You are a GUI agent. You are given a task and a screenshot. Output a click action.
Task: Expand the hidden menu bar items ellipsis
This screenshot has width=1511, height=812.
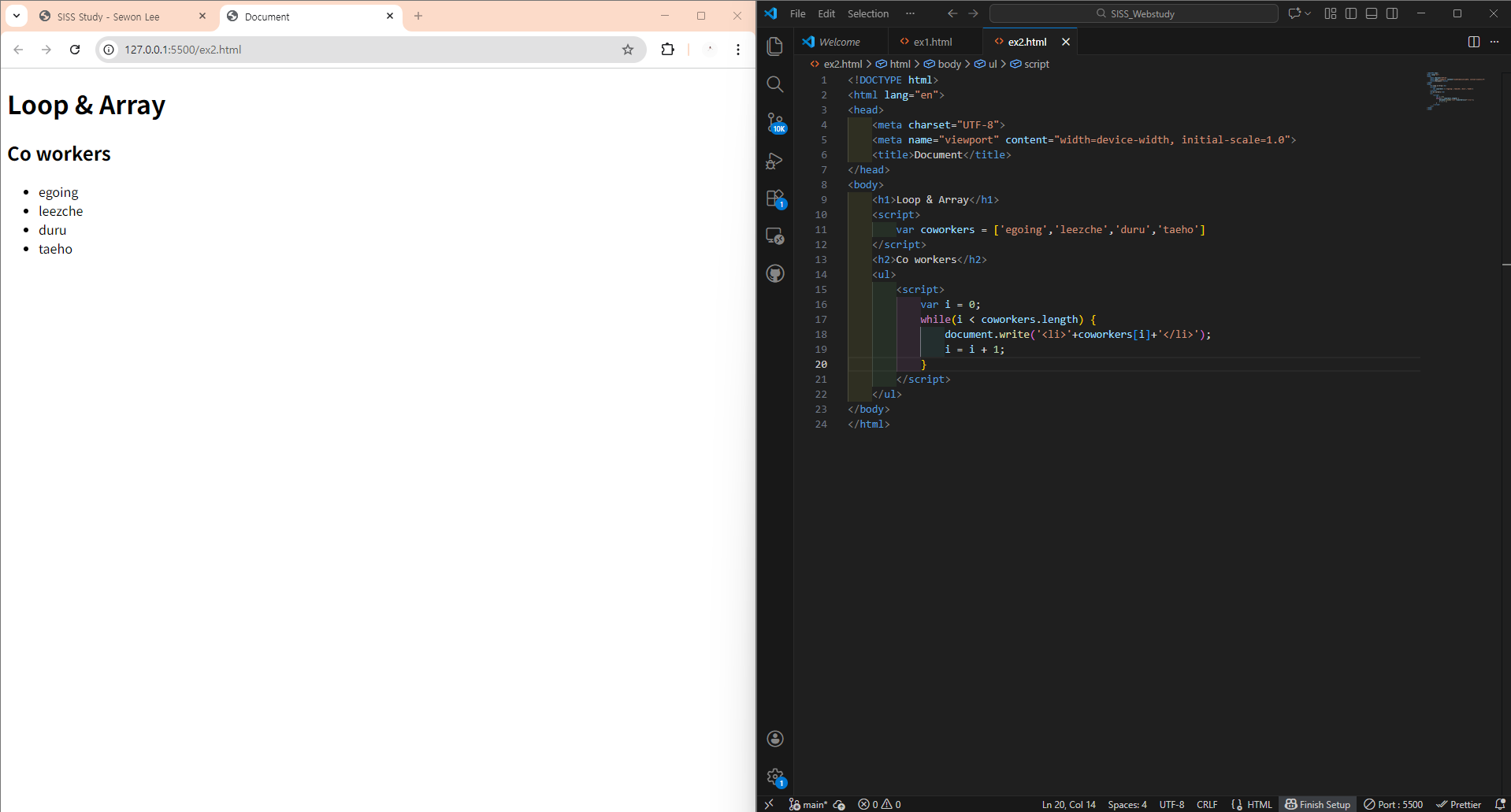(x=910, y=13)
